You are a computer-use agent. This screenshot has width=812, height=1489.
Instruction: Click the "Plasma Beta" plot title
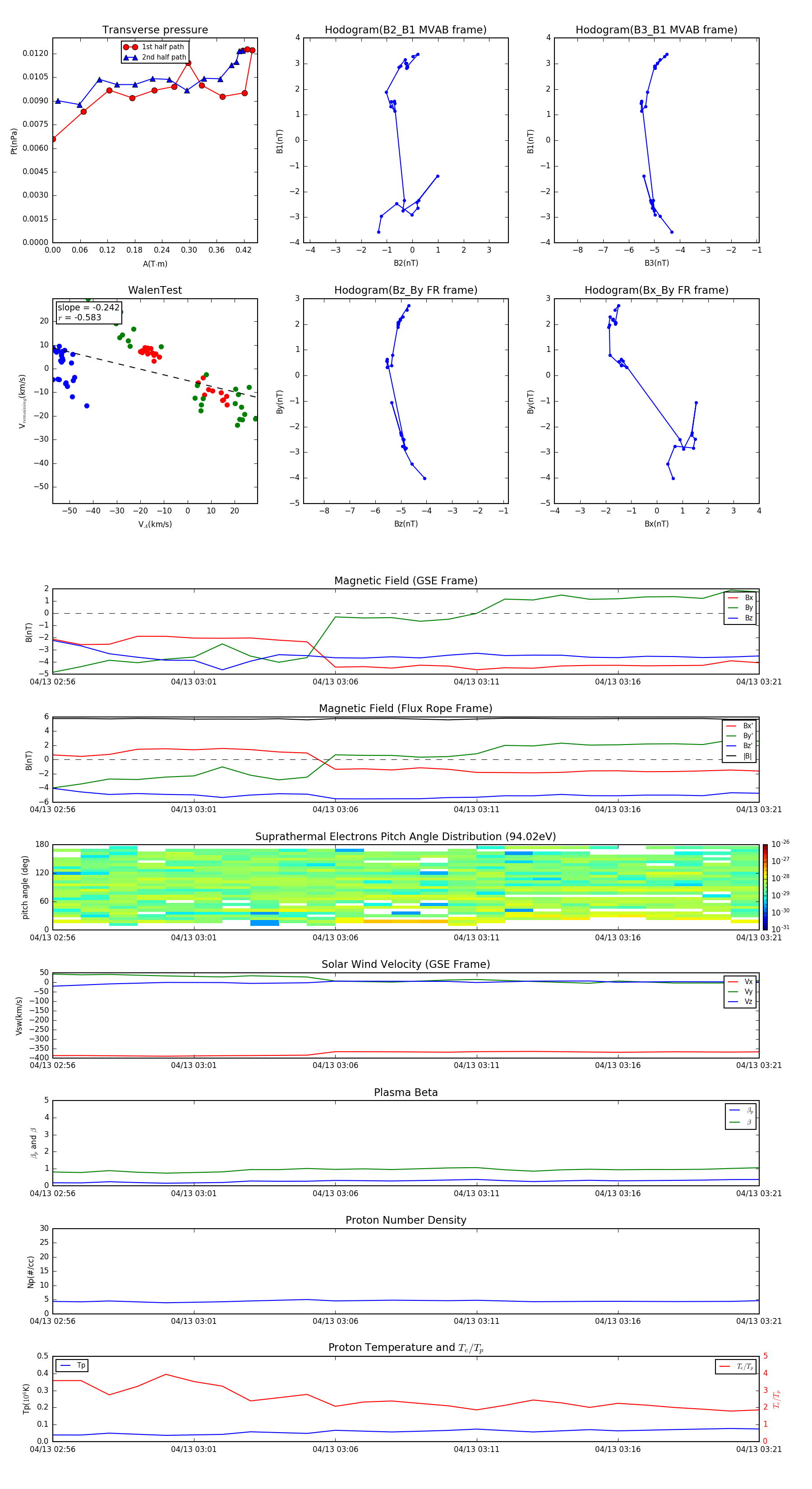click(x=406, y=1093)
